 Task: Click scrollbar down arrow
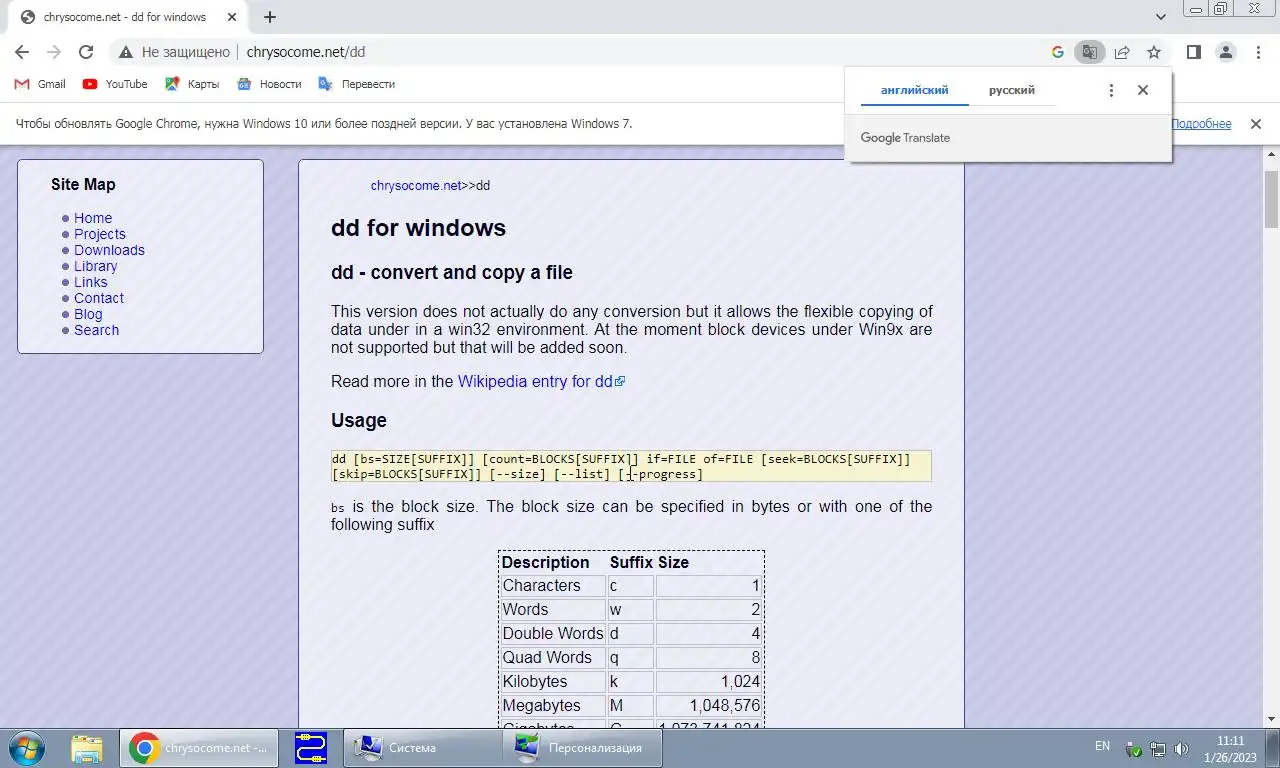pyautogui.click(x=1271, y=719)
